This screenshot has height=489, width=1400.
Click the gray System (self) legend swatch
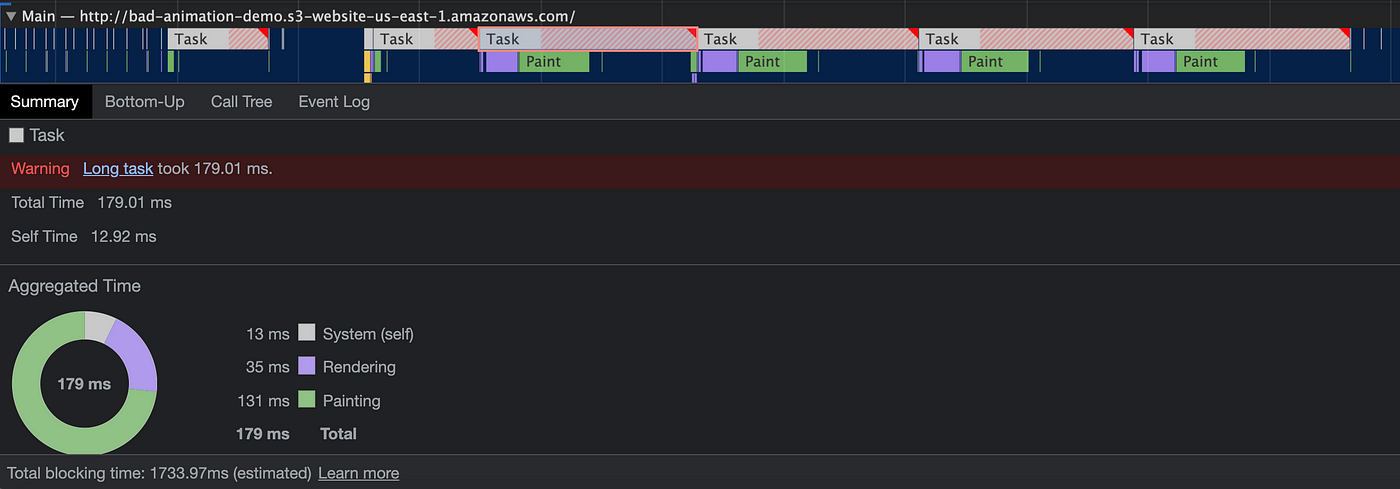click(306, 333)
